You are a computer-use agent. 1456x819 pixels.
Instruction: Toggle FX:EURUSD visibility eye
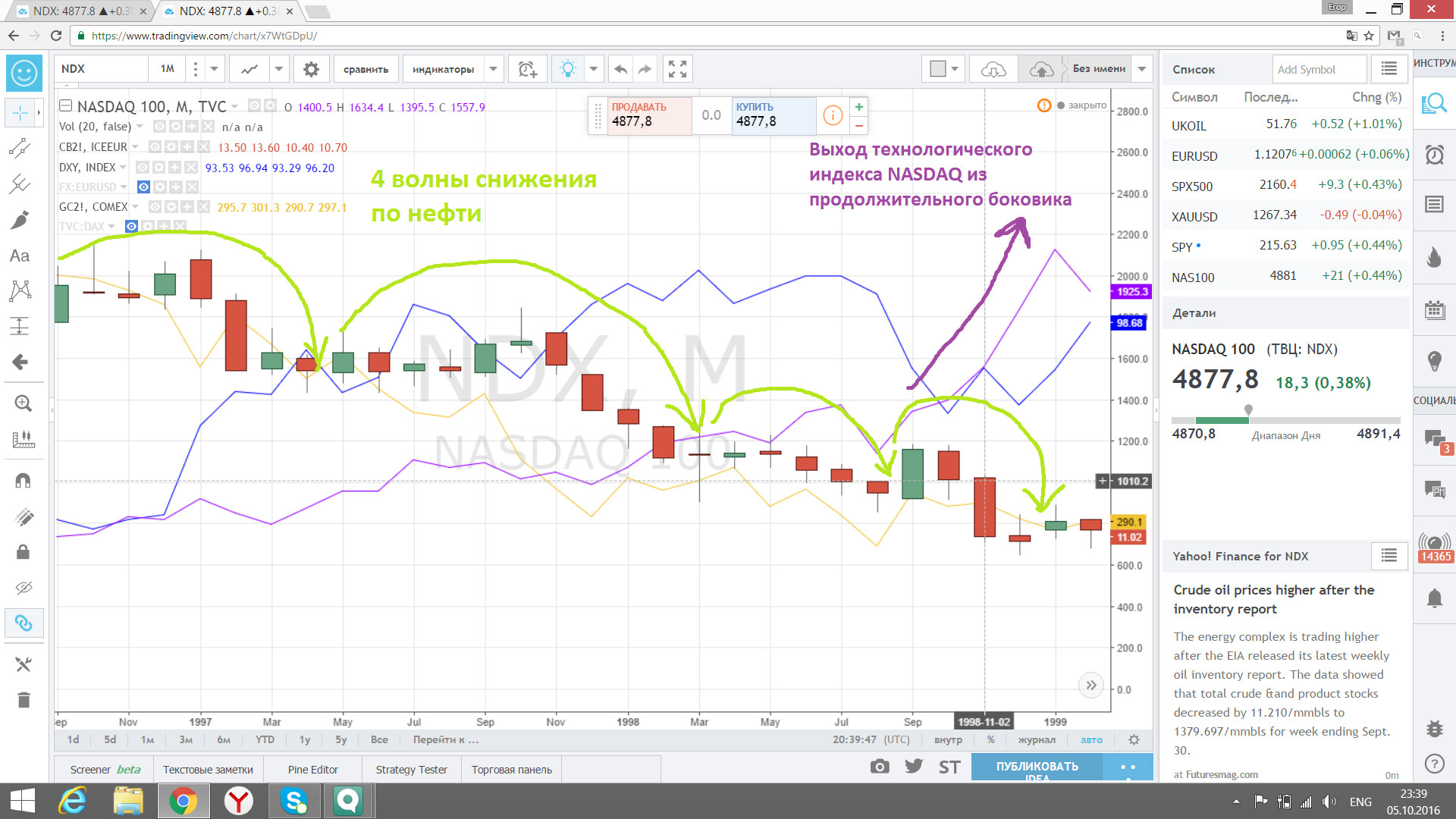143,187
